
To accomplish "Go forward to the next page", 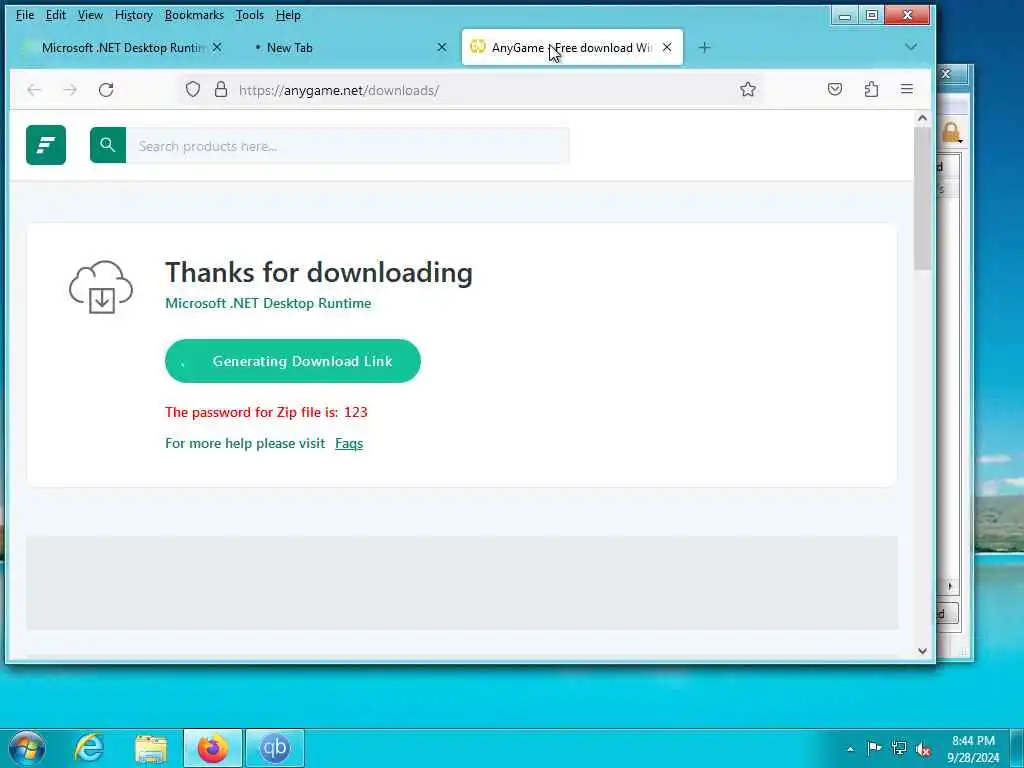I will pos(70,89).
